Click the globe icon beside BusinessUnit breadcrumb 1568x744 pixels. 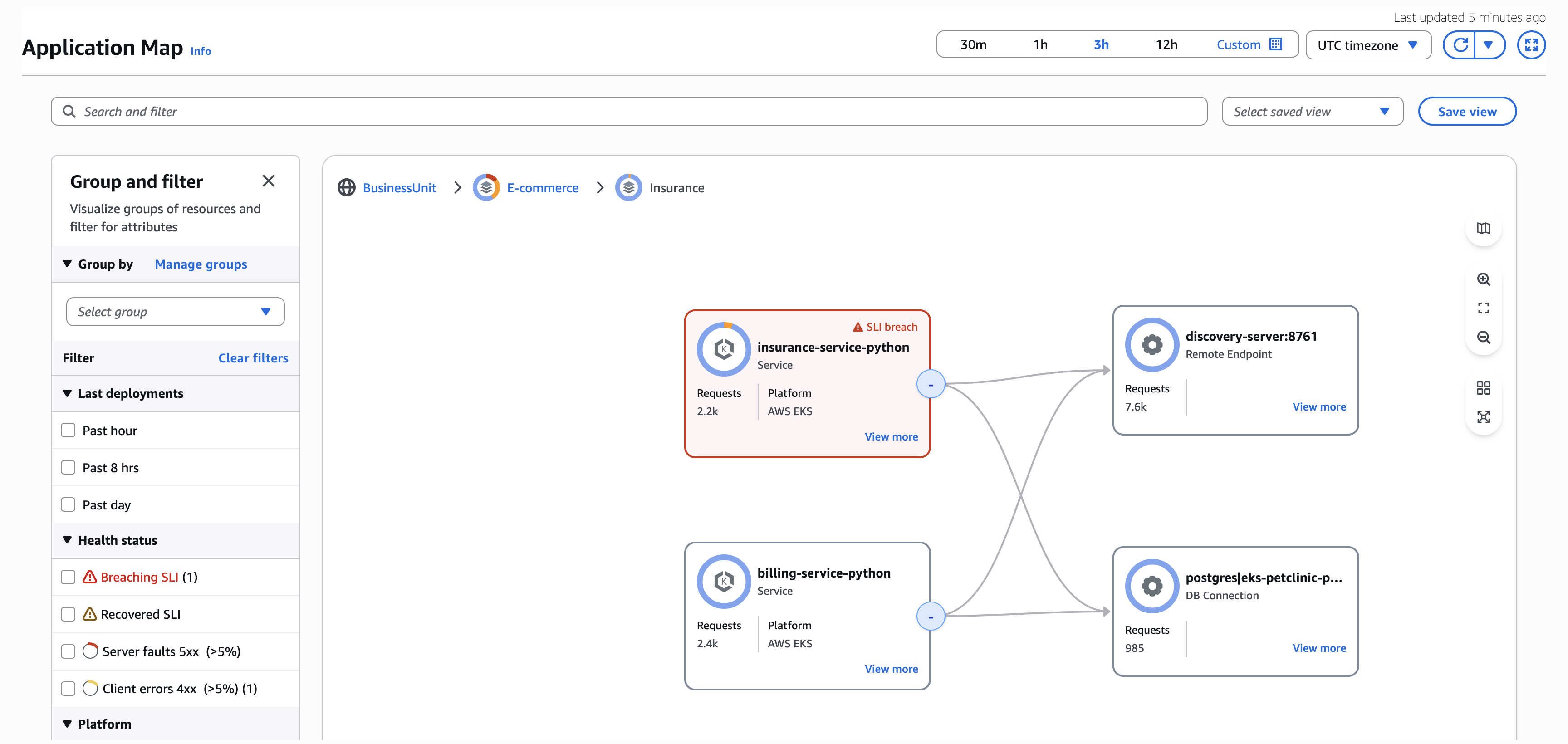(346, 187)
